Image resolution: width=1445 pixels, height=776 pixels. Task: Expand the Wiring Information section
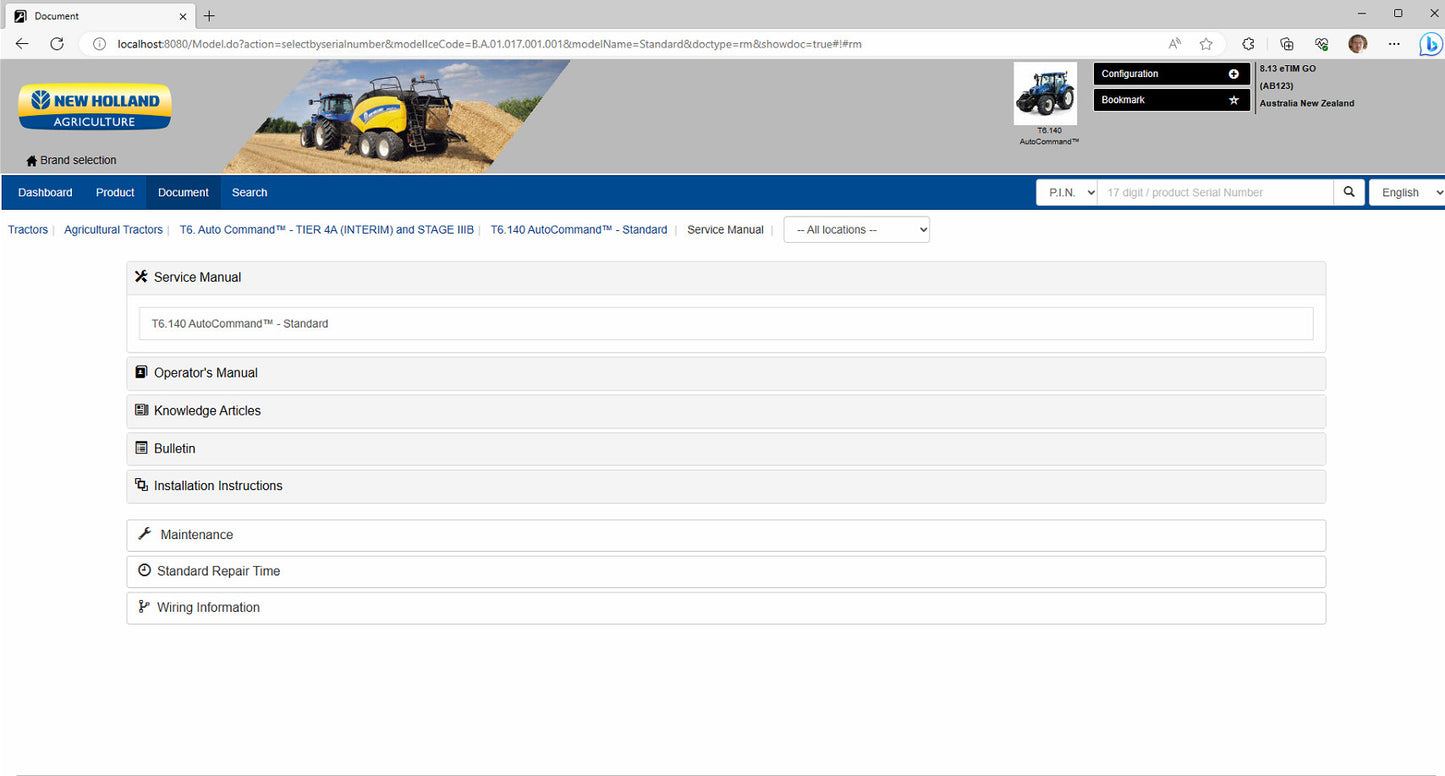coord(726,607)
